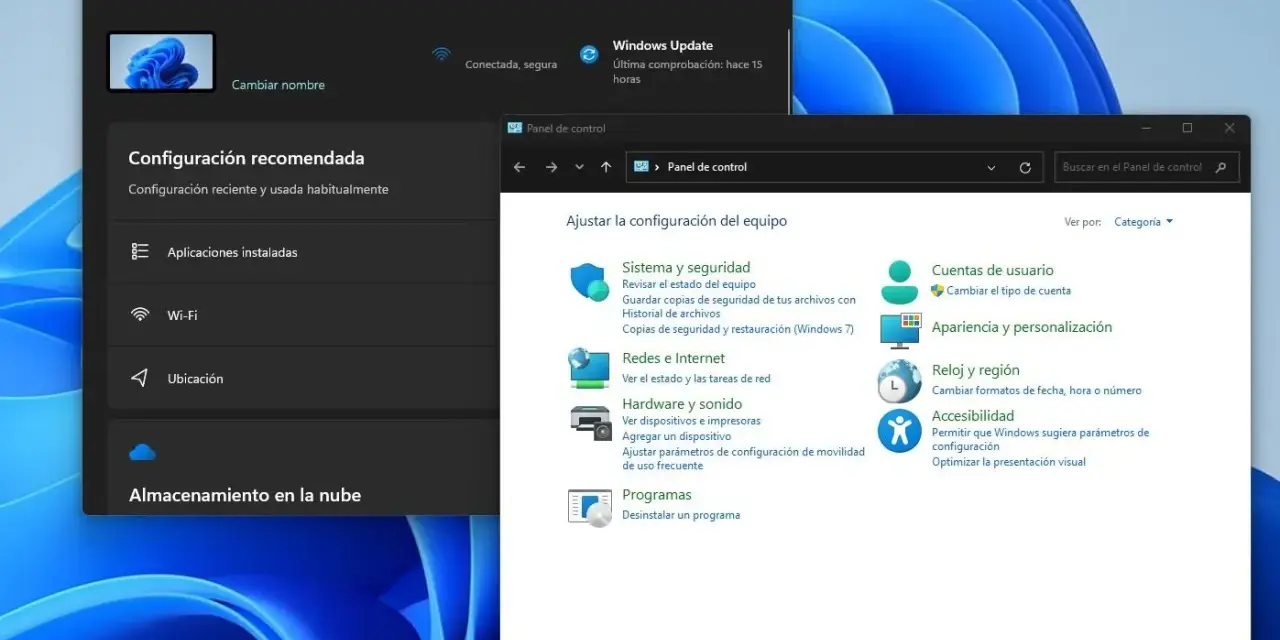
Task: Click Copias de seguridad y restauración (Windows 7)
Action: coord(738,329)
